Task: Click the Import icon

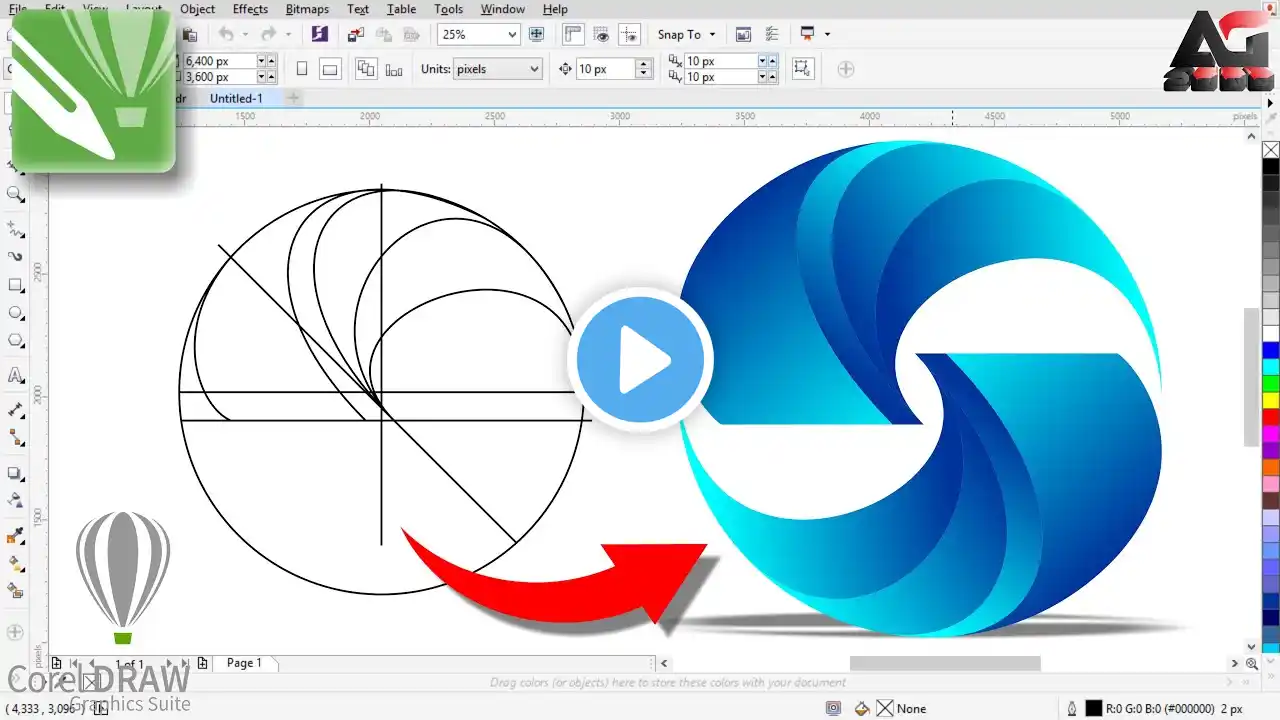Action: 355,35
